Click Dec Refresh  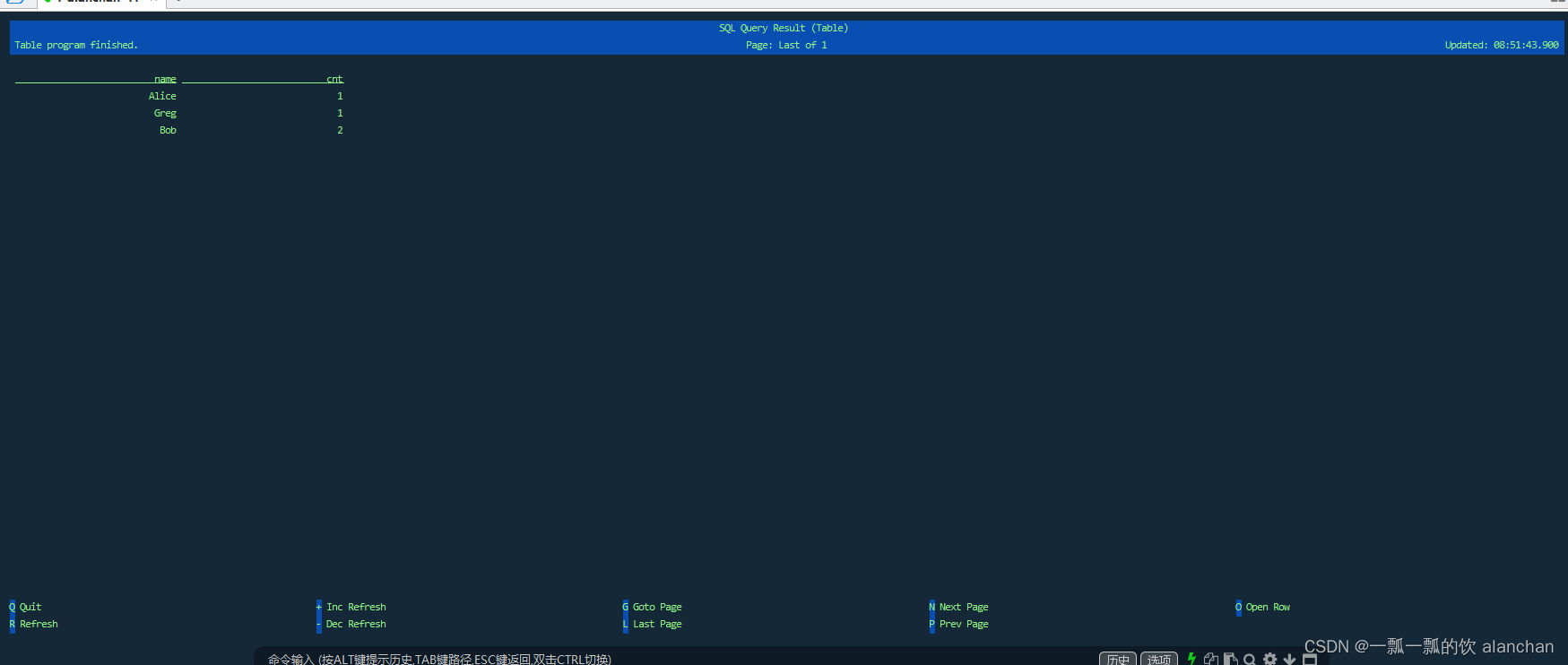(356, 624)
